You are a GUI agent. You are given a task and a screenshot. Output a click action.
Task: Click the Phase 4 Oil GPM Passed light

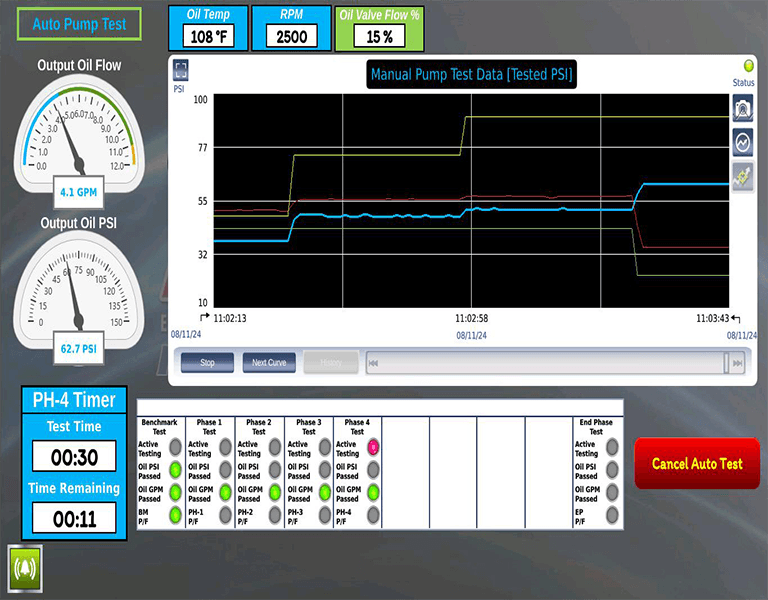[373, 492]
